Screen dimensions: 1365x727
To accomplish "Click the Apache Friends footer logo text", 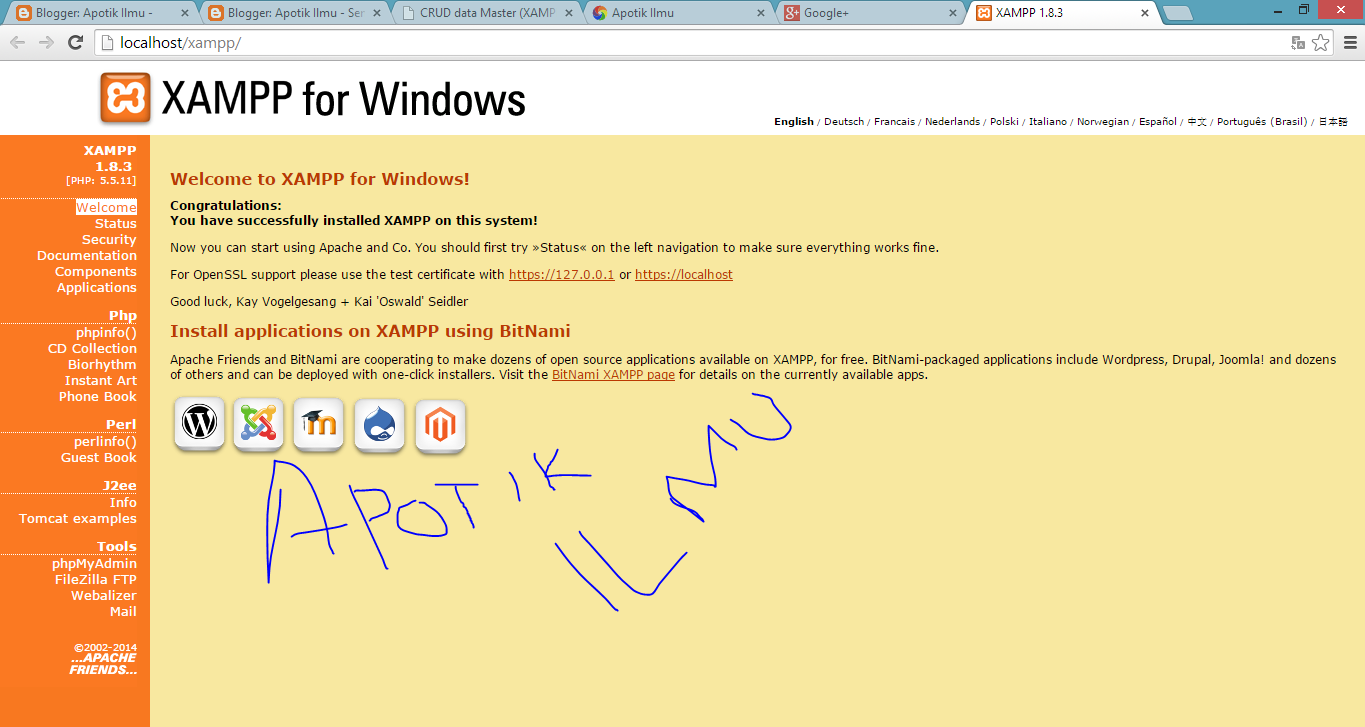I will 104,663.
